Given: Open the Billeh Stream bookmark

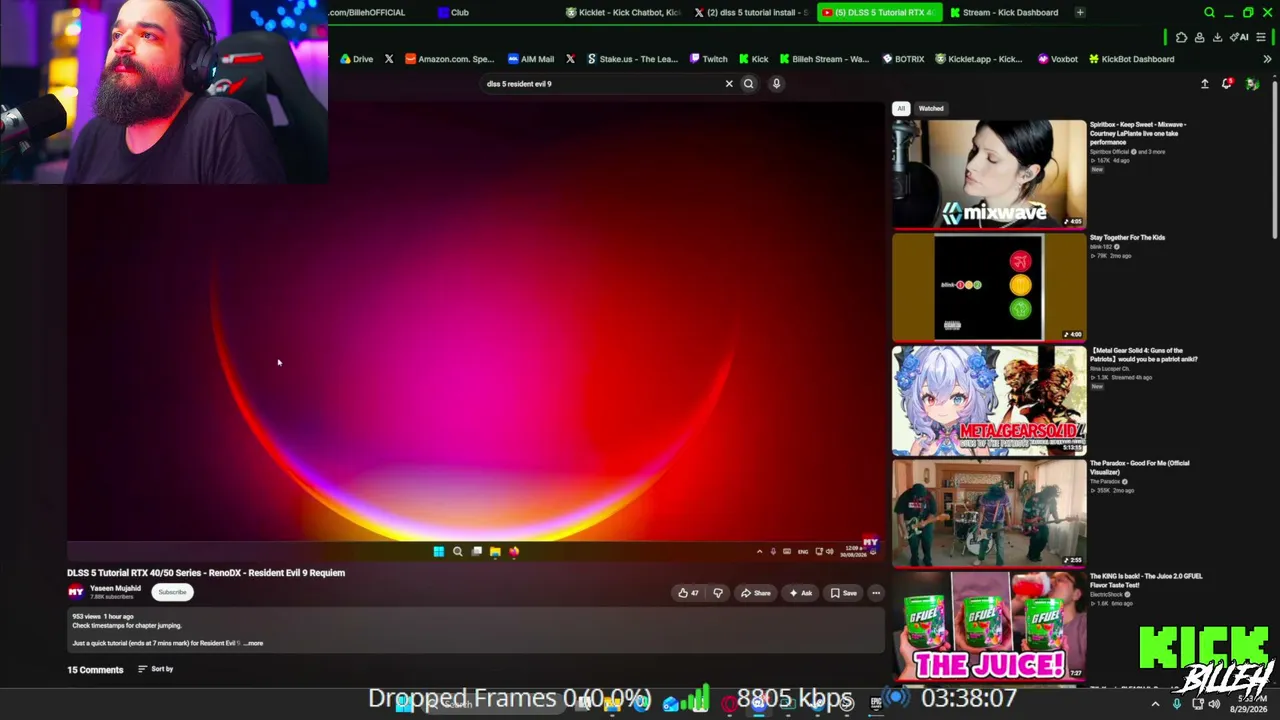Looking at the screenshot, I should 825,59.
